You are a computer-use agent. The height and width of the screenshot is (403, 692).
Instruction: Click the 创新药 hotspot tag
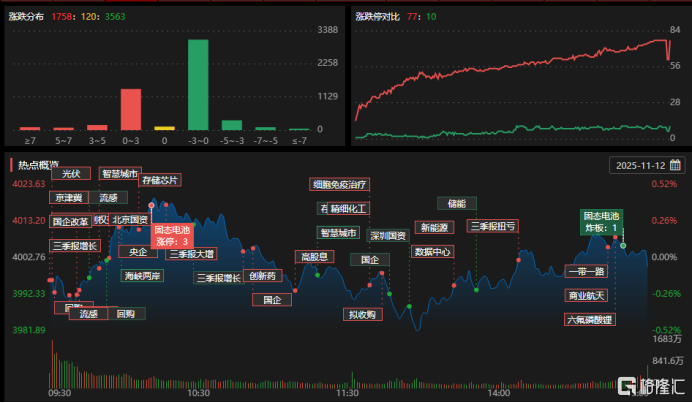(x=262, y=276)
